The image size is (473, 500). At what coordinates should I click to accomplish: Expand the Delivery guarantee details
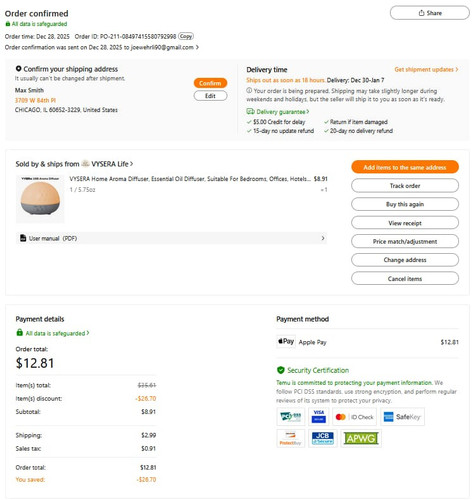(278, 112)
